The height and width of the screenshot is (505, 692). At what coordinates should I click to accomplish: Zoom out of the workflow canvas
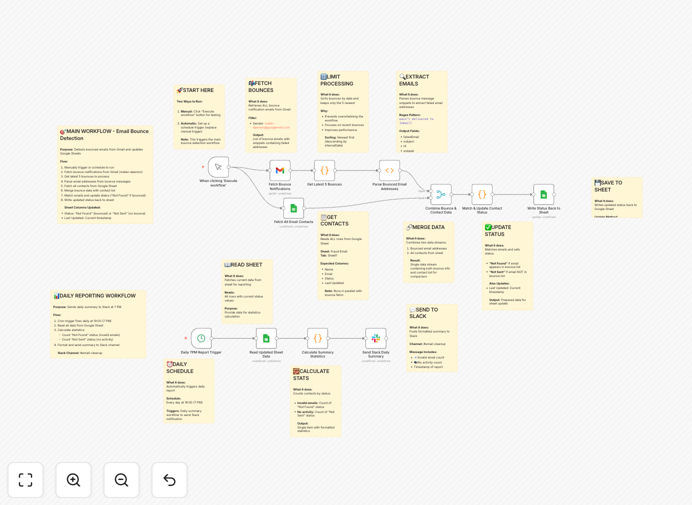121,480
